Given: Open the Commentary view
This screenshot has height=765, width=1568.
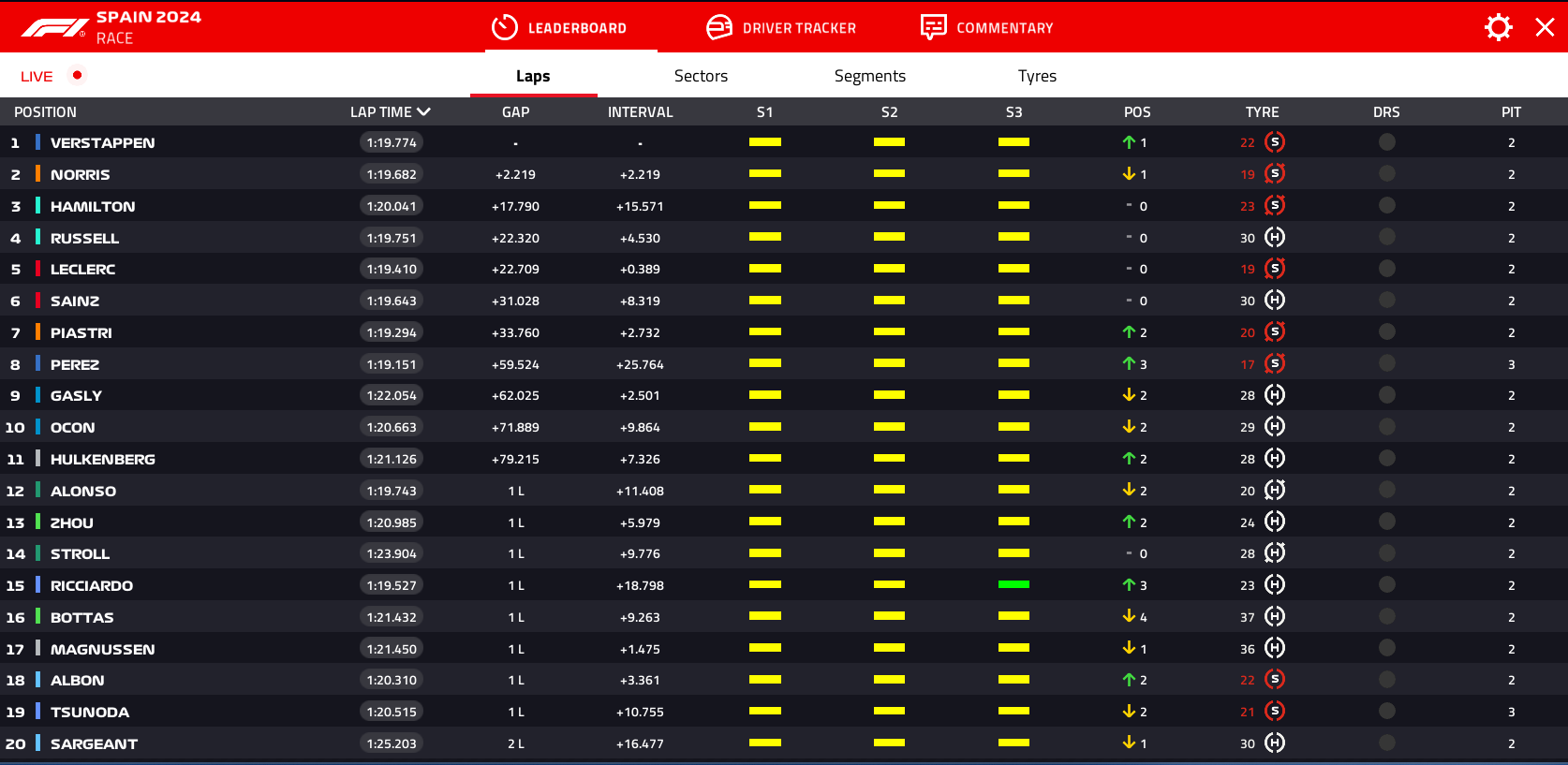Looking at the screenshot, I should pos(987,28).
